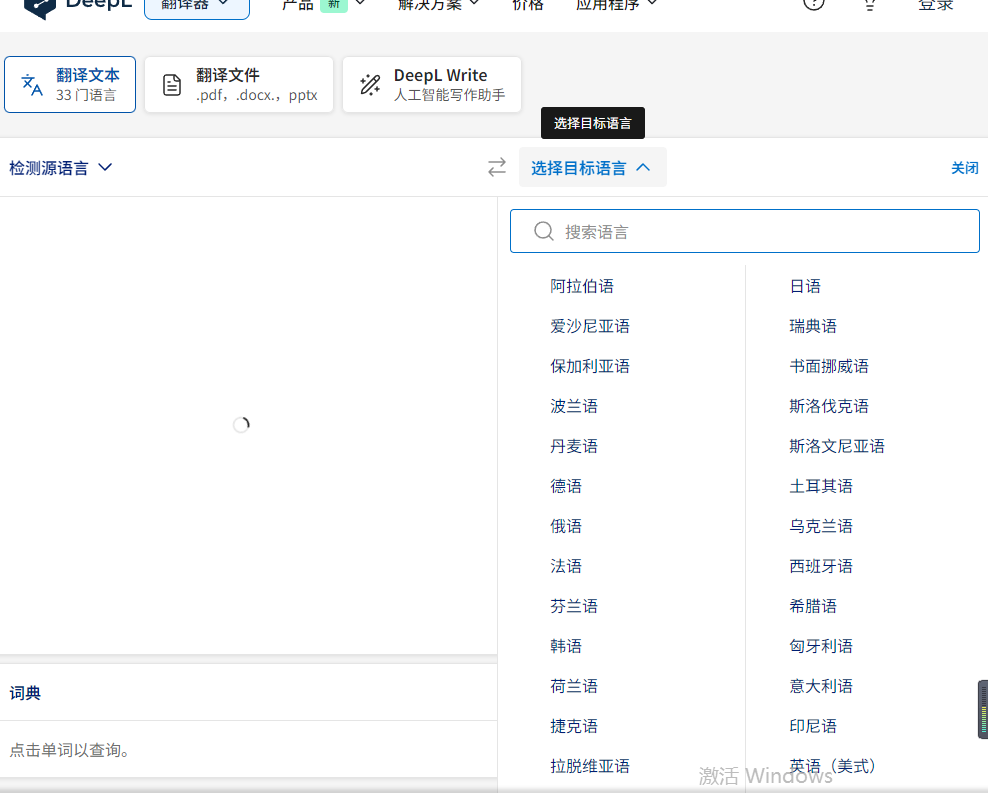Expand the 应用程序 menu
The width and height of the screenshot is (988, 793).
click(x=616, y=5)
